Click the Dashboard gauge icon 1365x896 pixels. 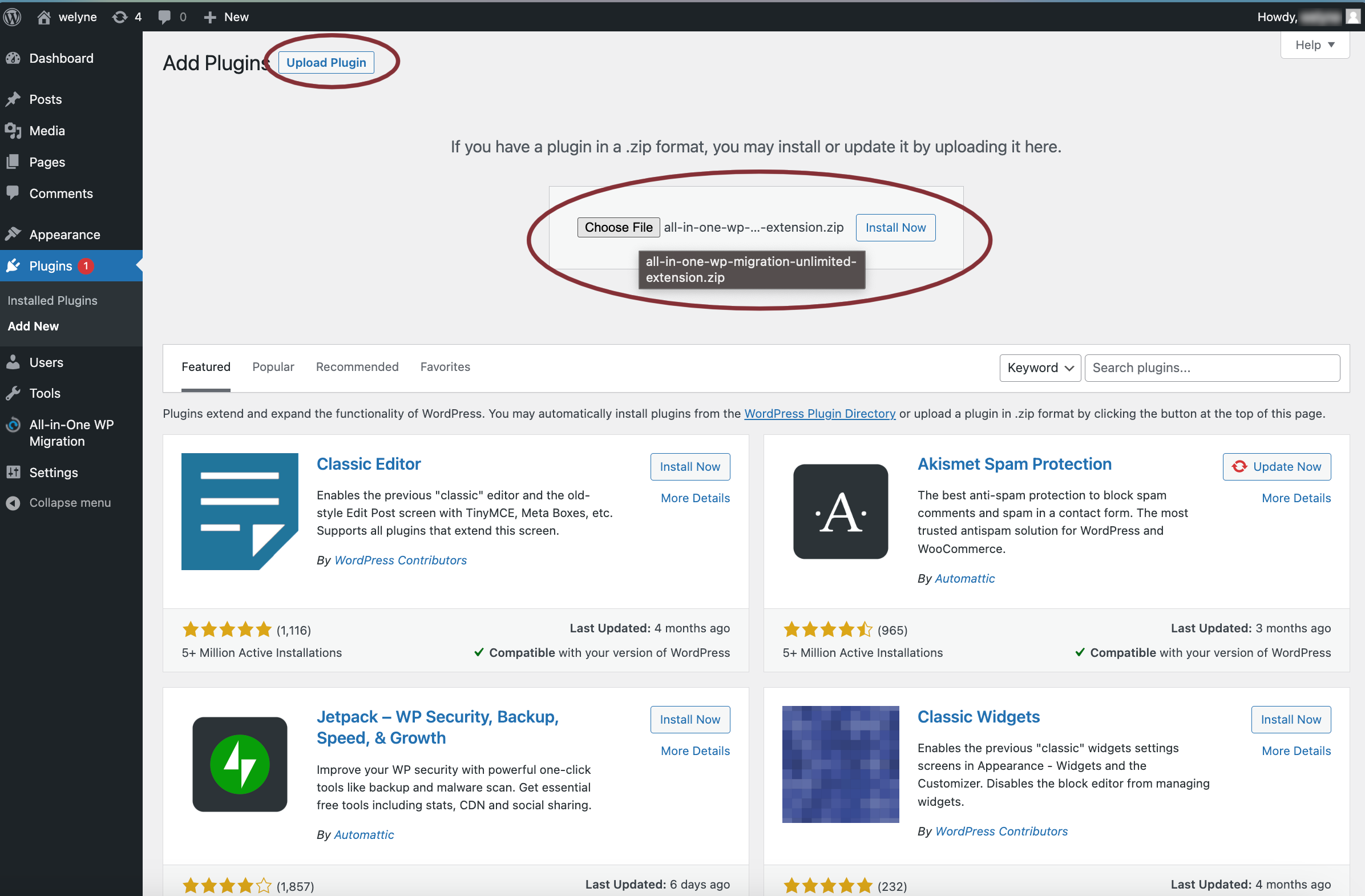point(13,58)
